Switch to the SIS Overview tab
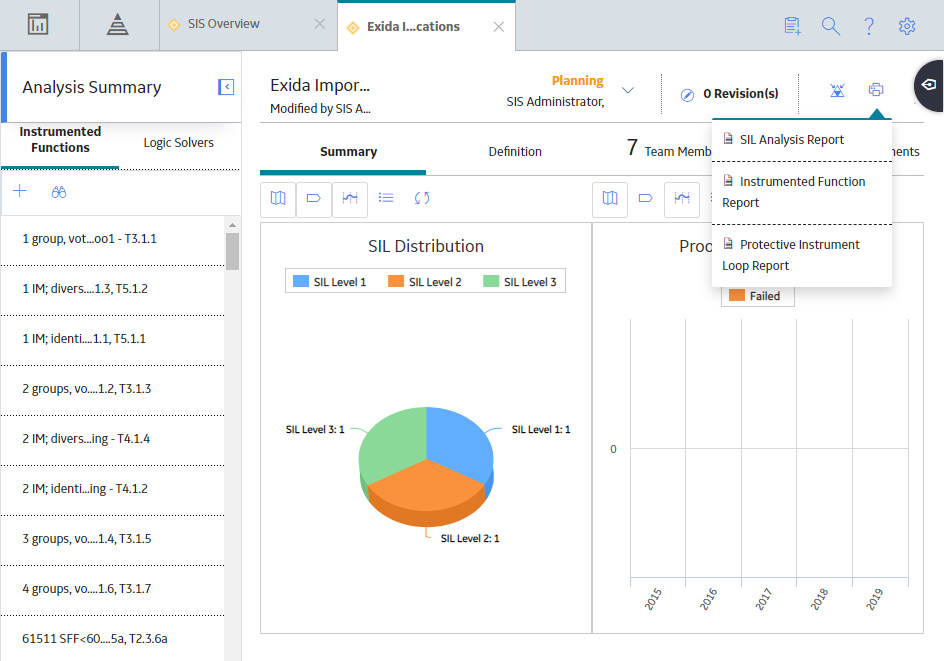This screenshot has height=661, width=944. click(x=223, y=23)
